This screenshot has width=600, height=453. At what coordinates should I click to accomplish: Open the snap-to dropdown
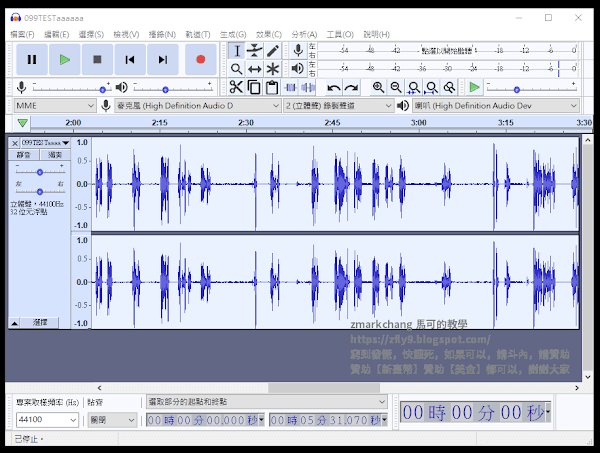coord(112,420)
